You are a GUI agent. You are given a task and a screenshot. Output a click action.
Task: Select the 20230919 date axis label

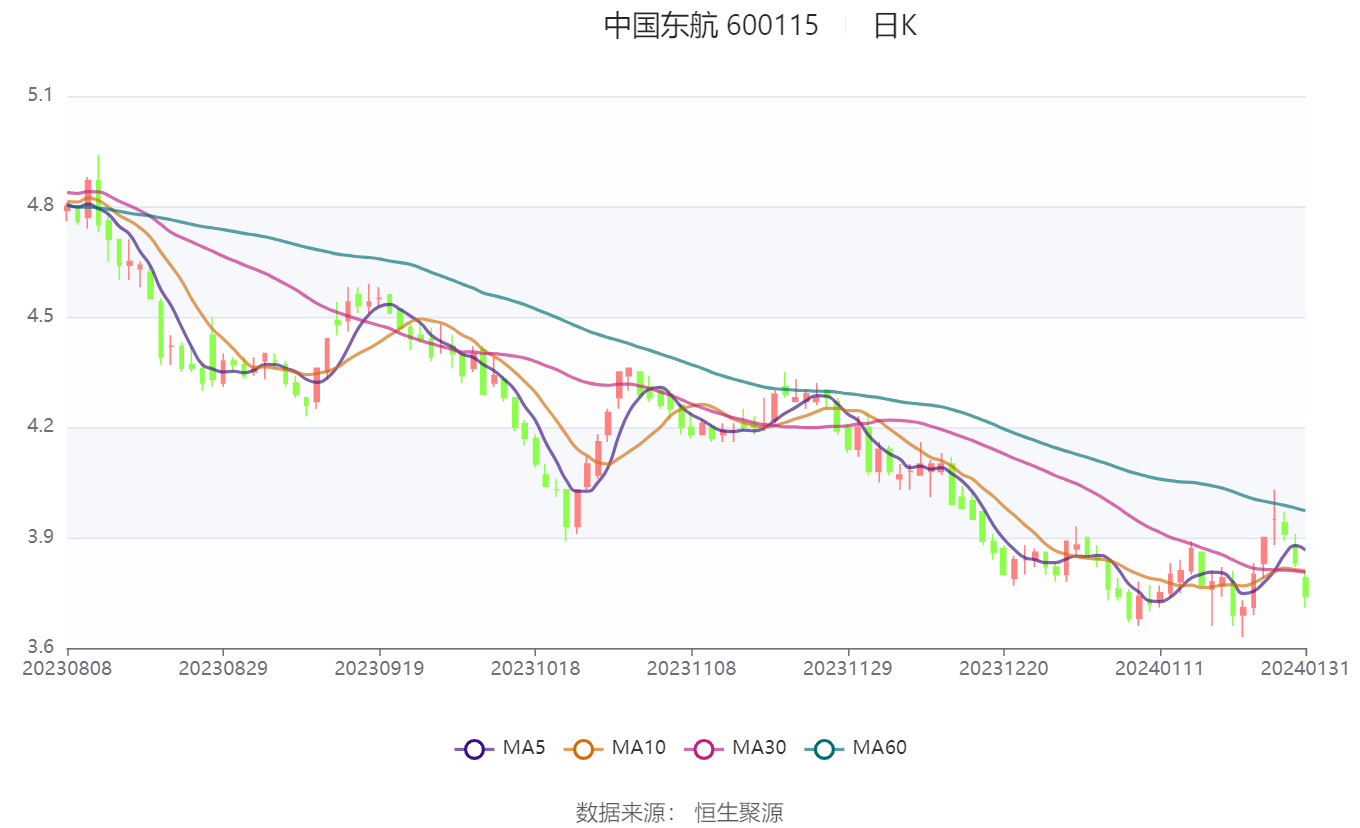pos(379,668)
